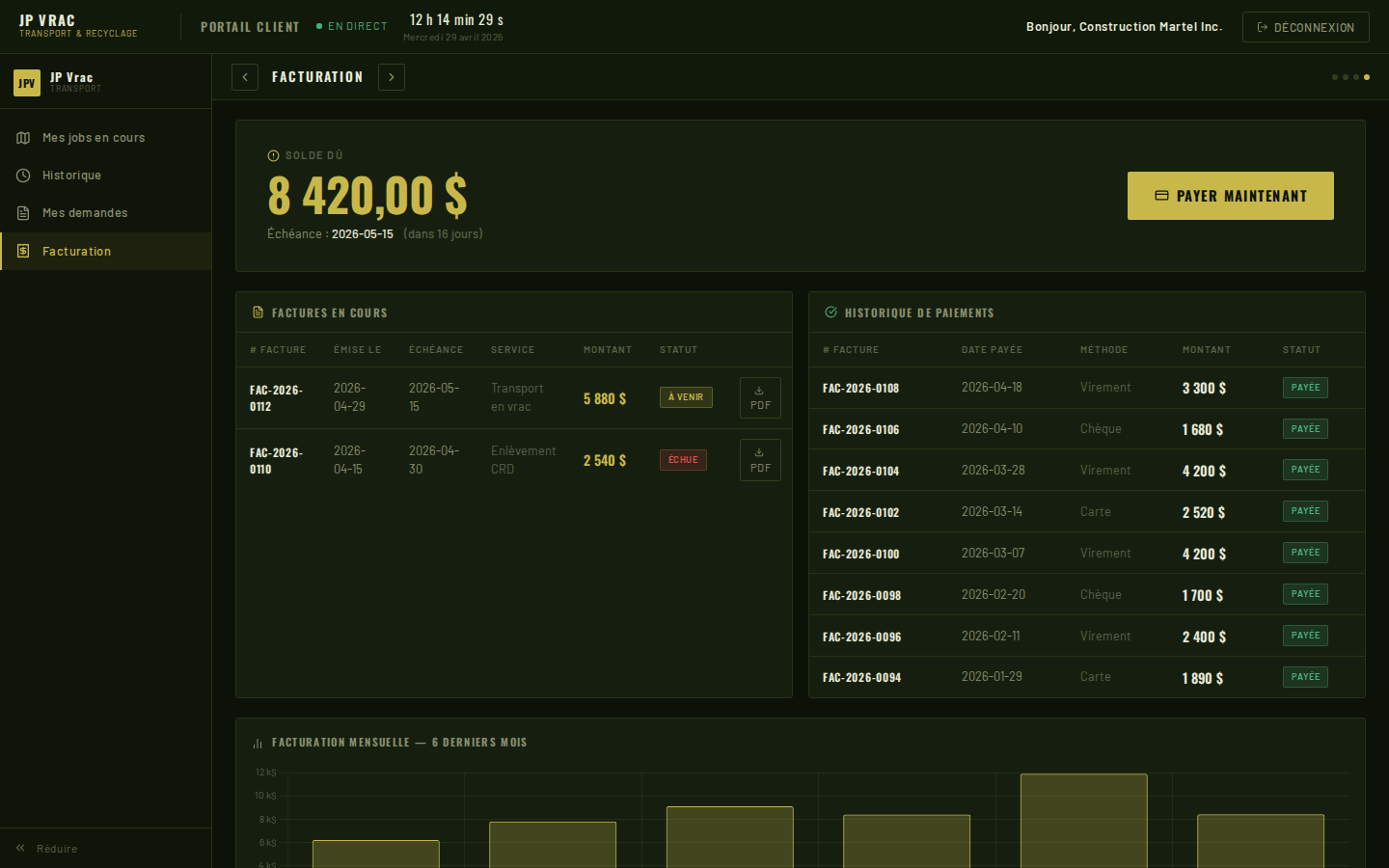Select the last page indicator dot
Screen dimensions: 1389x868
pyautogui.click(x=1366, y=77)
